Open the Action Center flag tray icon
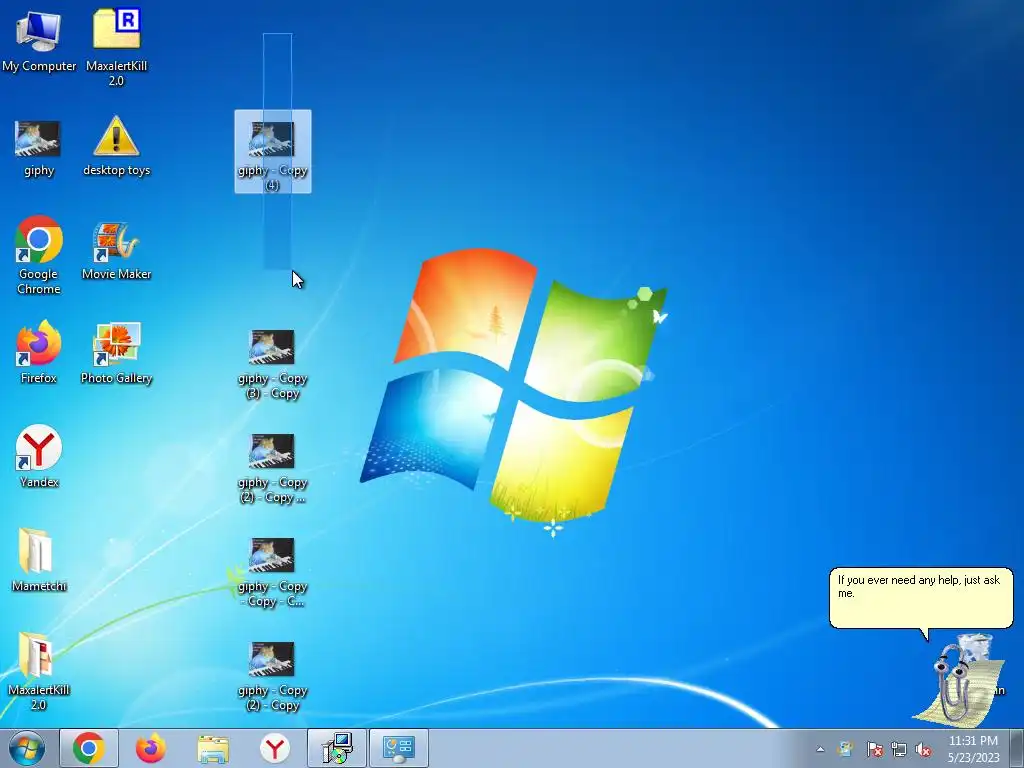 click(x=874, y=749)
